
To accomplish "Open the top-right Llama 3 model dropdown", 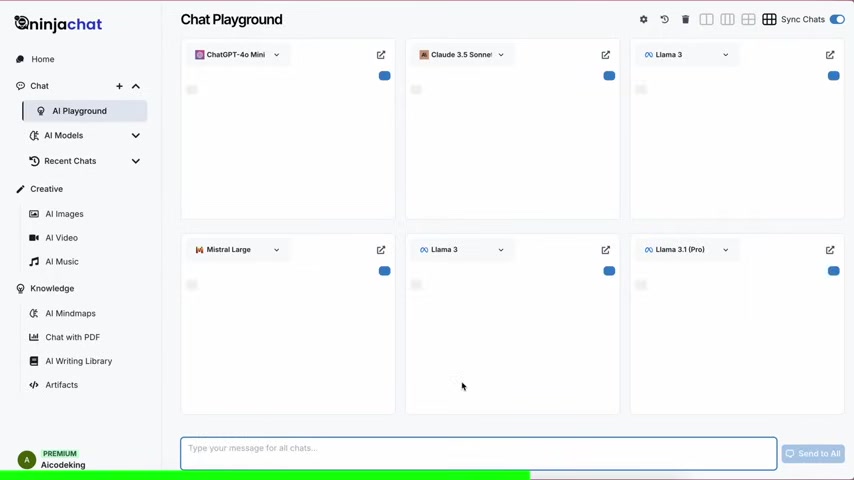I will [x=686, y=54].
